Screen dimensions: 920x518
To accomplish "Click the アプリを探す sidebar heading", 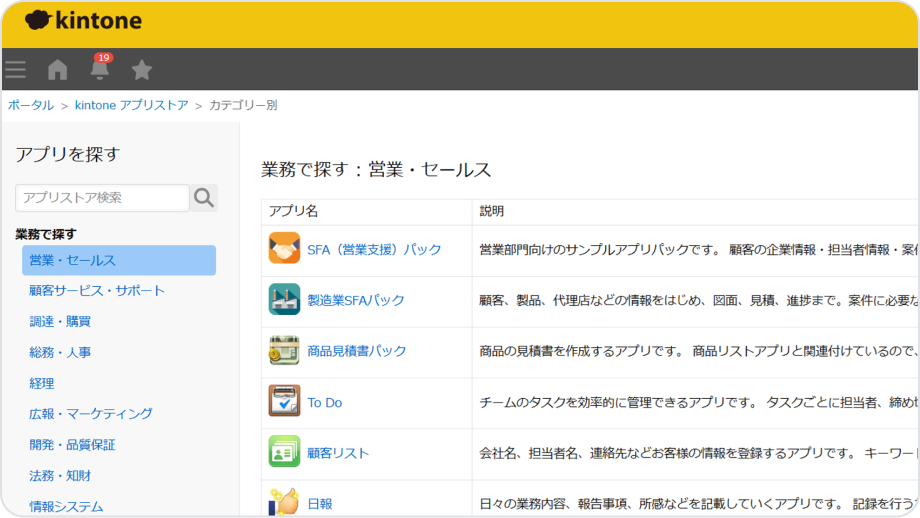I will pyautogui.click(x=68, y=154).
